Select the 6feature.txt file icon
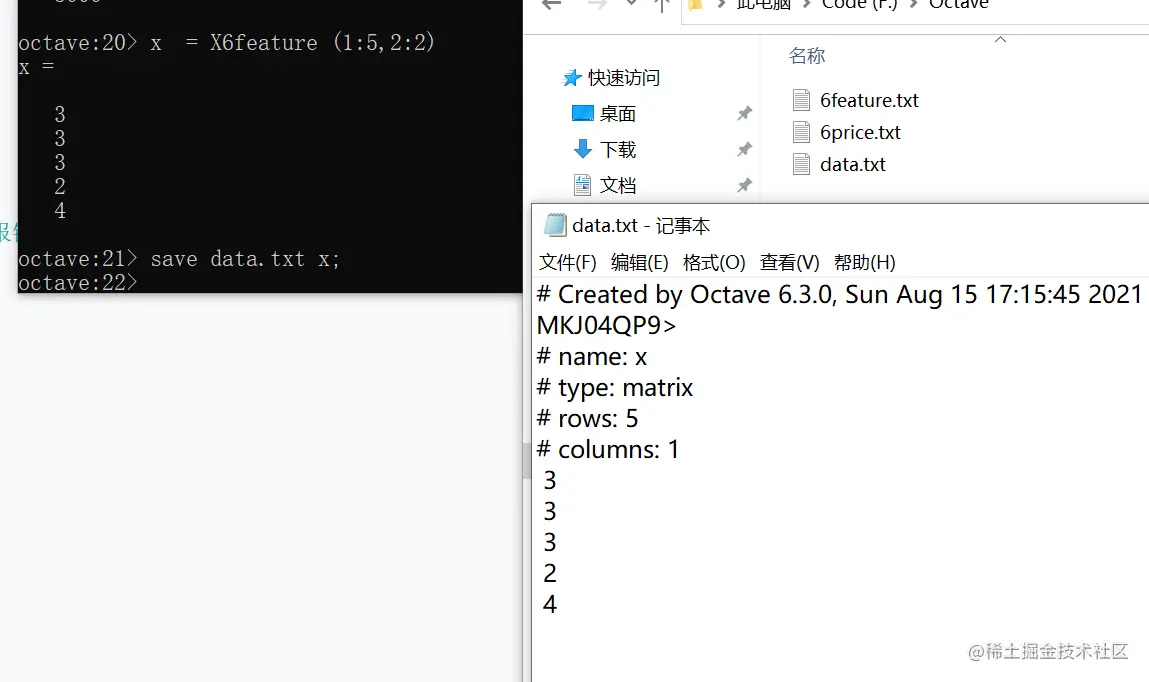 pyautogui.click(x=802, y=100)
